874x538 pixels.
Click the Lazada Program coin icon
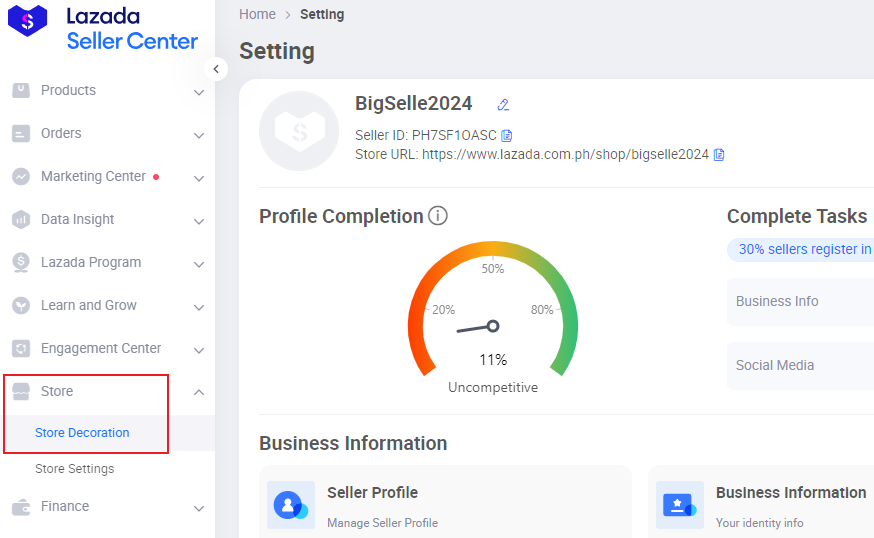21,263
